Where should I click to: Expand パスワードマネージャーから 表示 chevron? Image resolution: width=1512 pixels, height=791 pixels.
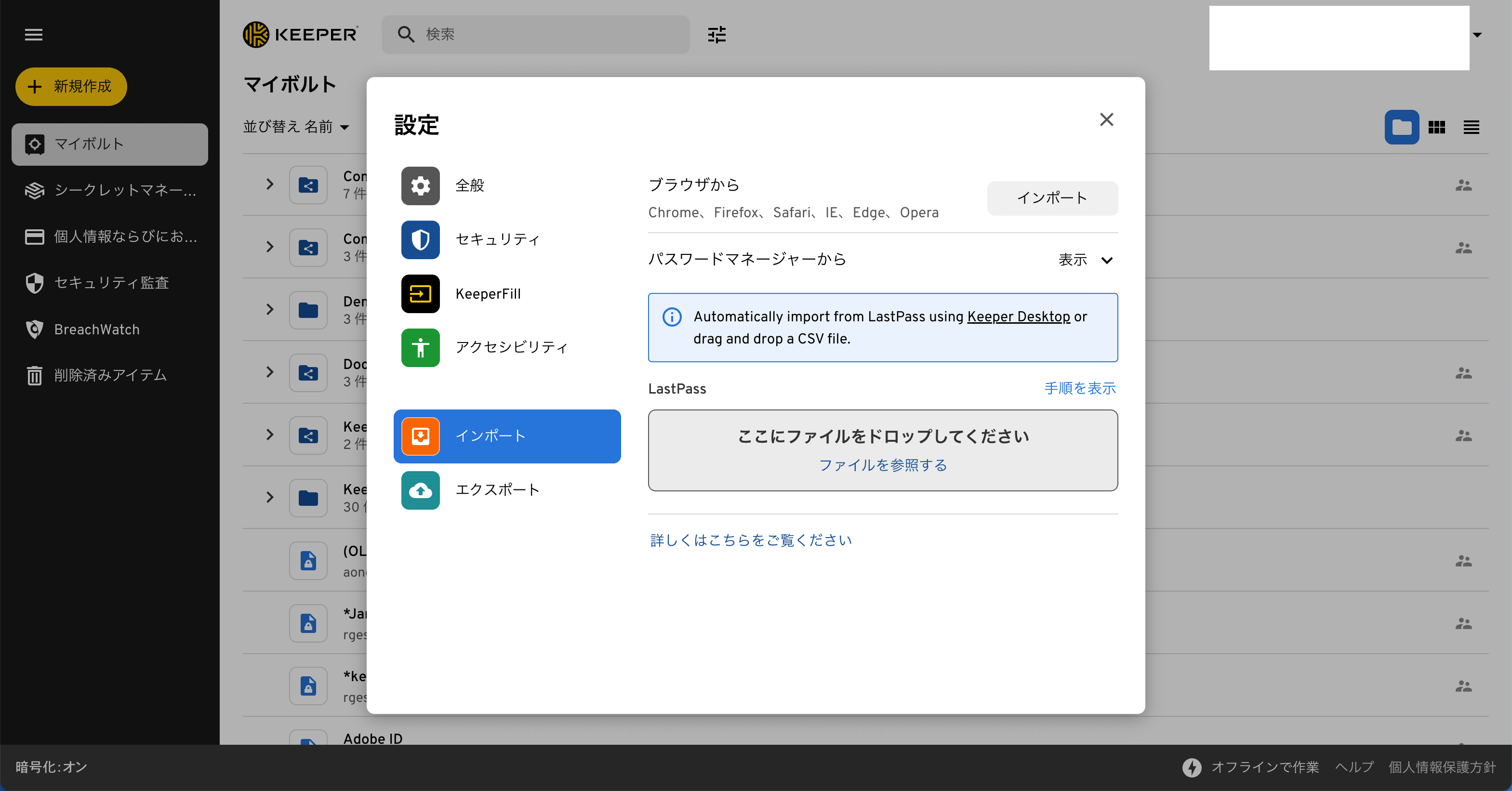coord(1106,260)
